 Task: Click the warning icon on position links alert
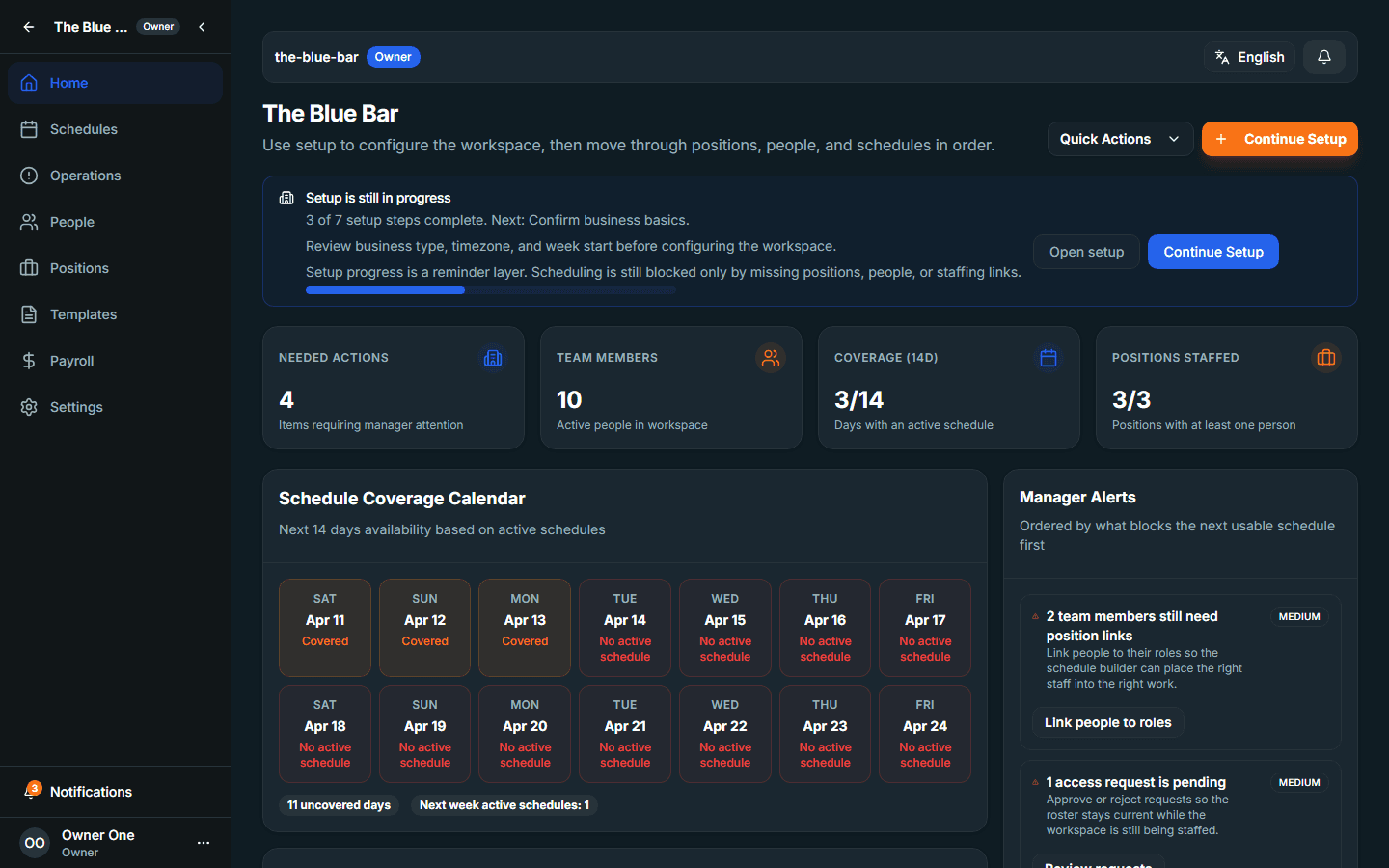(x=1036, y=617)
